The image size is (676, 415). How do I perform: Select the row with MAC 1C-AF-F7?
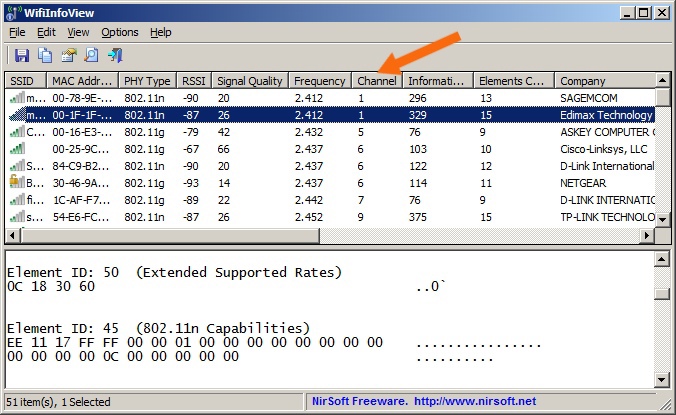330,200
